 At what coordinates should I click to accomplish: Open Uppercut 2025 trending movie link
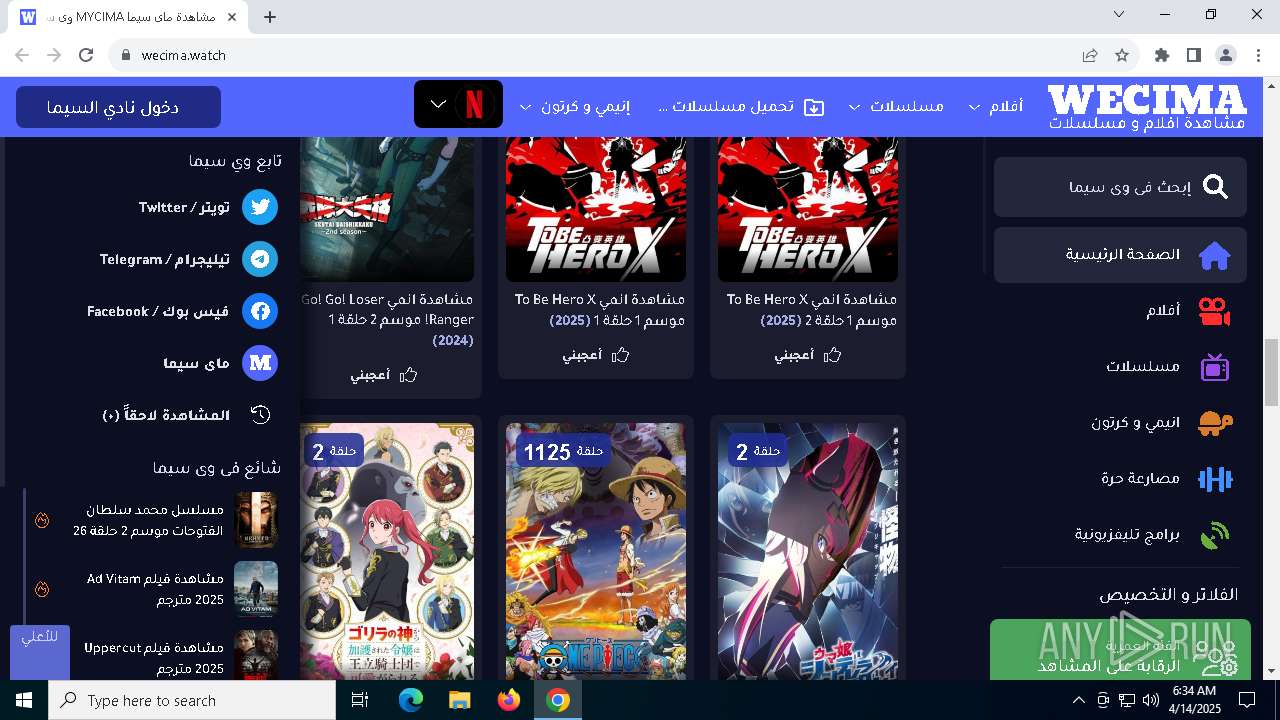154,658
